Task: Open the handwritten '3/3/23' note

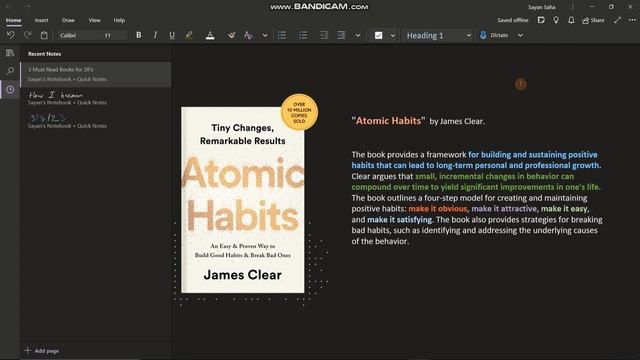Action: (96, 121)
